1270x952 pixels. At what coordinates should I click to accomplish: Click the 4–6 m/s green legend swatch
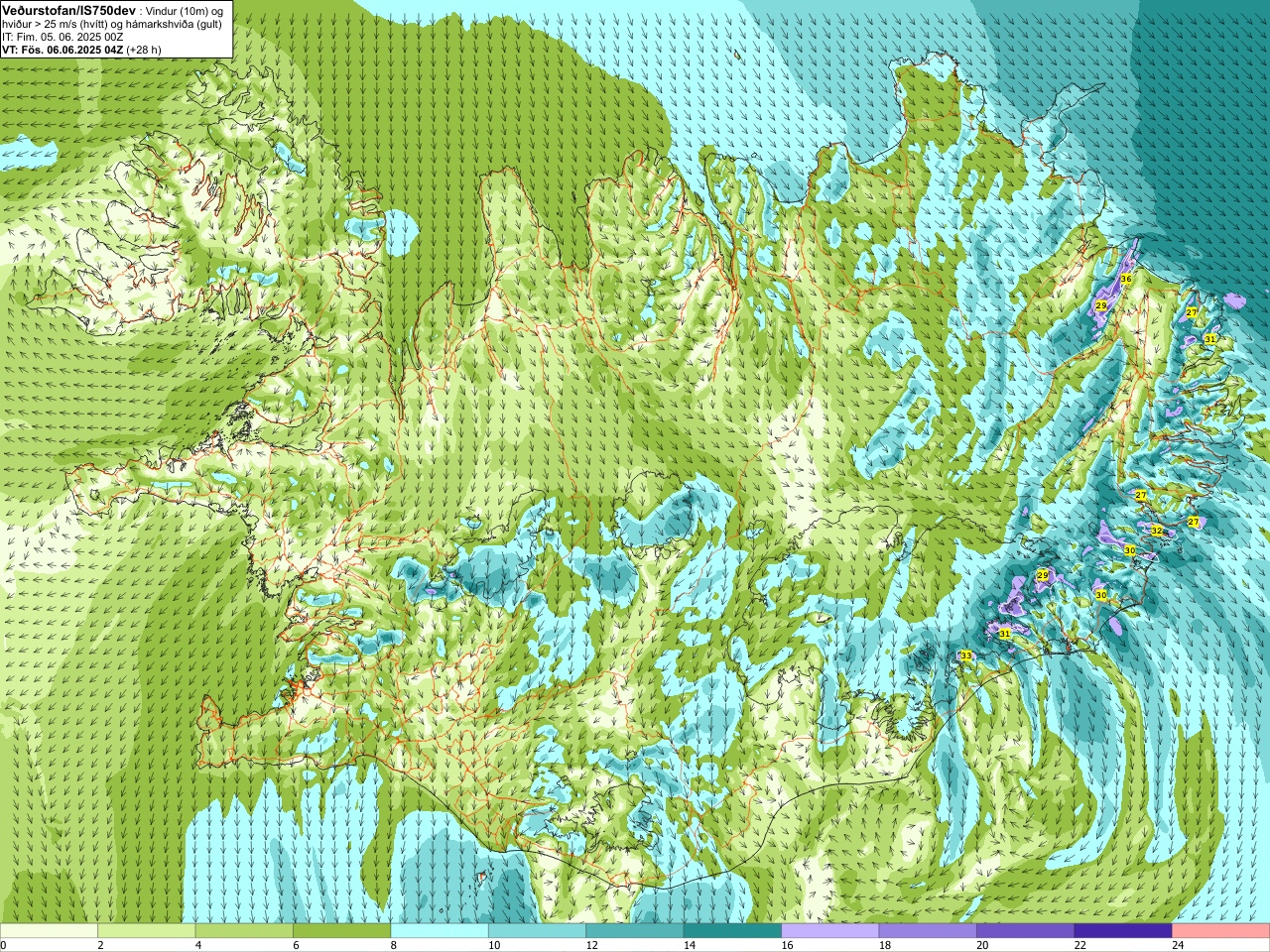pyautogui.click(x=244, y=931)
